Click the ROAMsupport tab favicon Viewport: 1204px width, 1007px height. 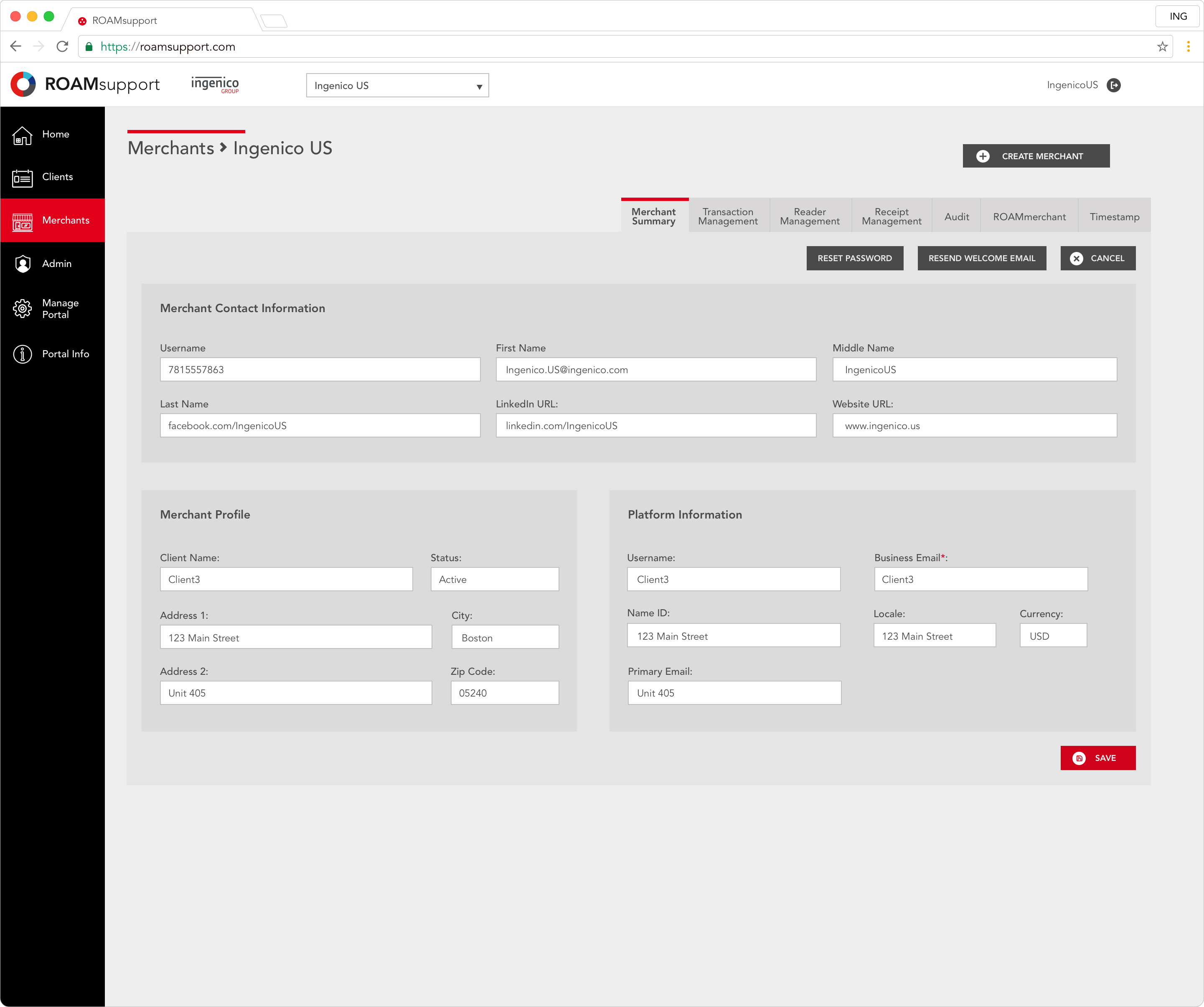click(x=82, y=21)
